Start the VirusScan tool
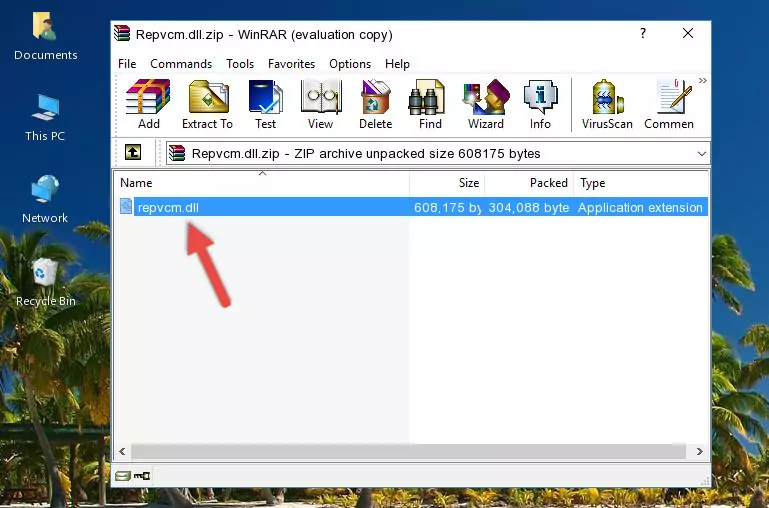 coord(607,104)
